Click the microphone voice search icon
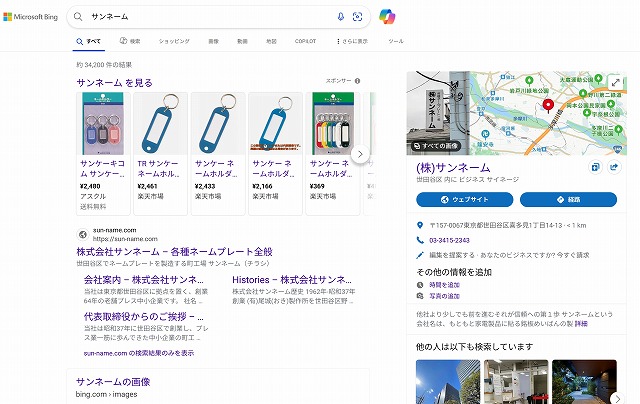640x404 pixels. pos(340,17)
